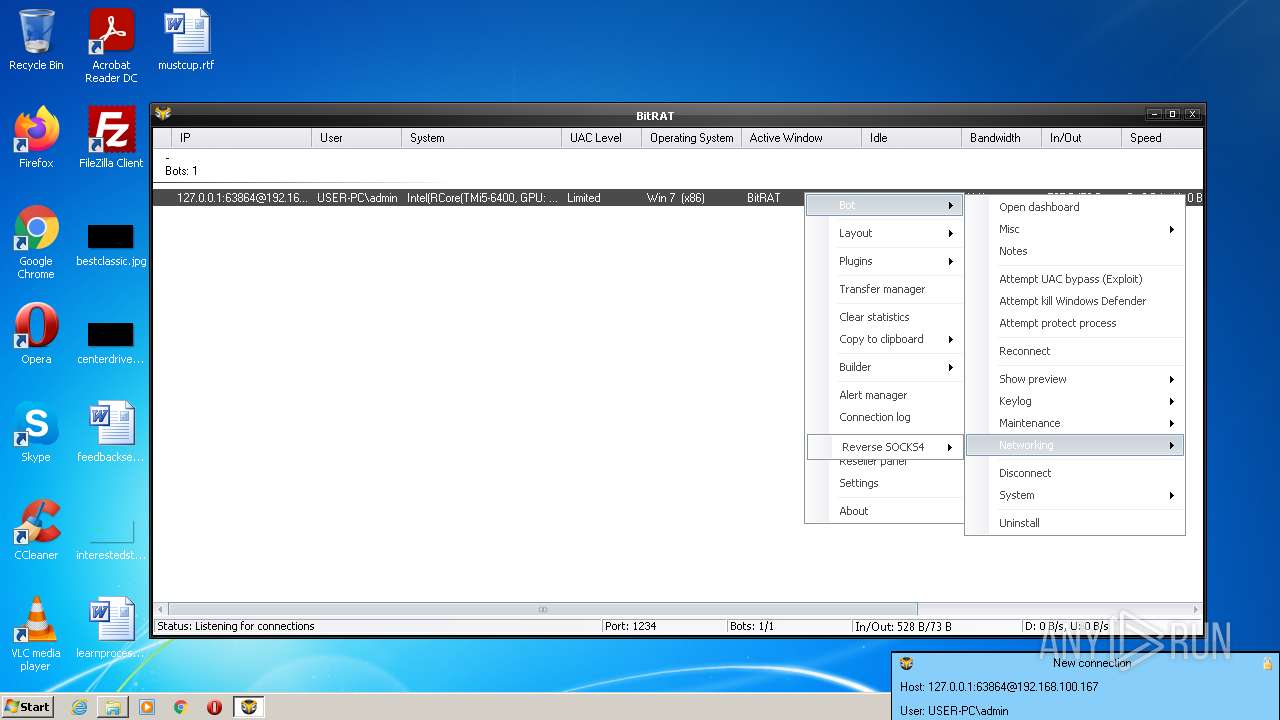Choose Attempt UAC bypass (Exploit)

tap(1074, 279)
